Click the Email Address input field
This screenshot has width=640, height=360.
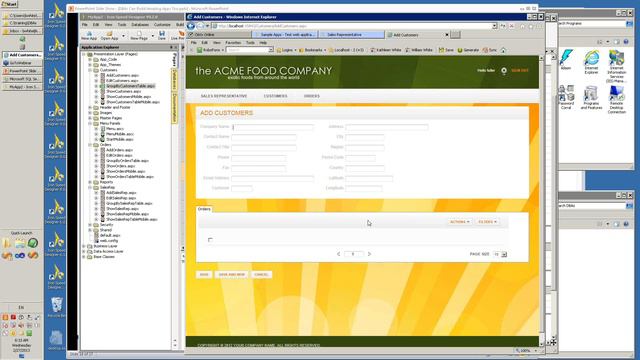coord(273,178)
